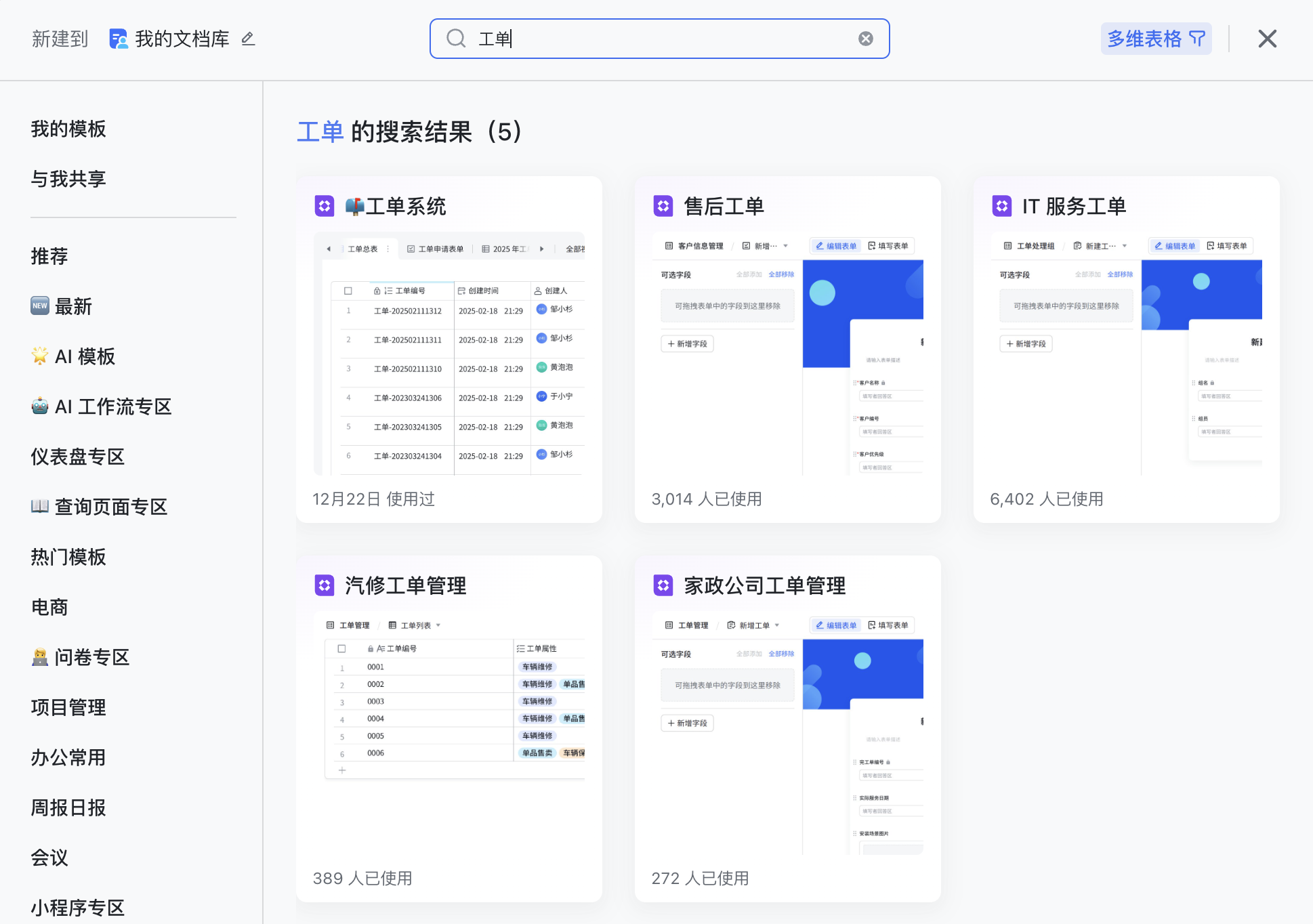This screenshot has height=924, width=1313.
Task: Click the purple icon of 工单系统
Action: tap(325, 206)
